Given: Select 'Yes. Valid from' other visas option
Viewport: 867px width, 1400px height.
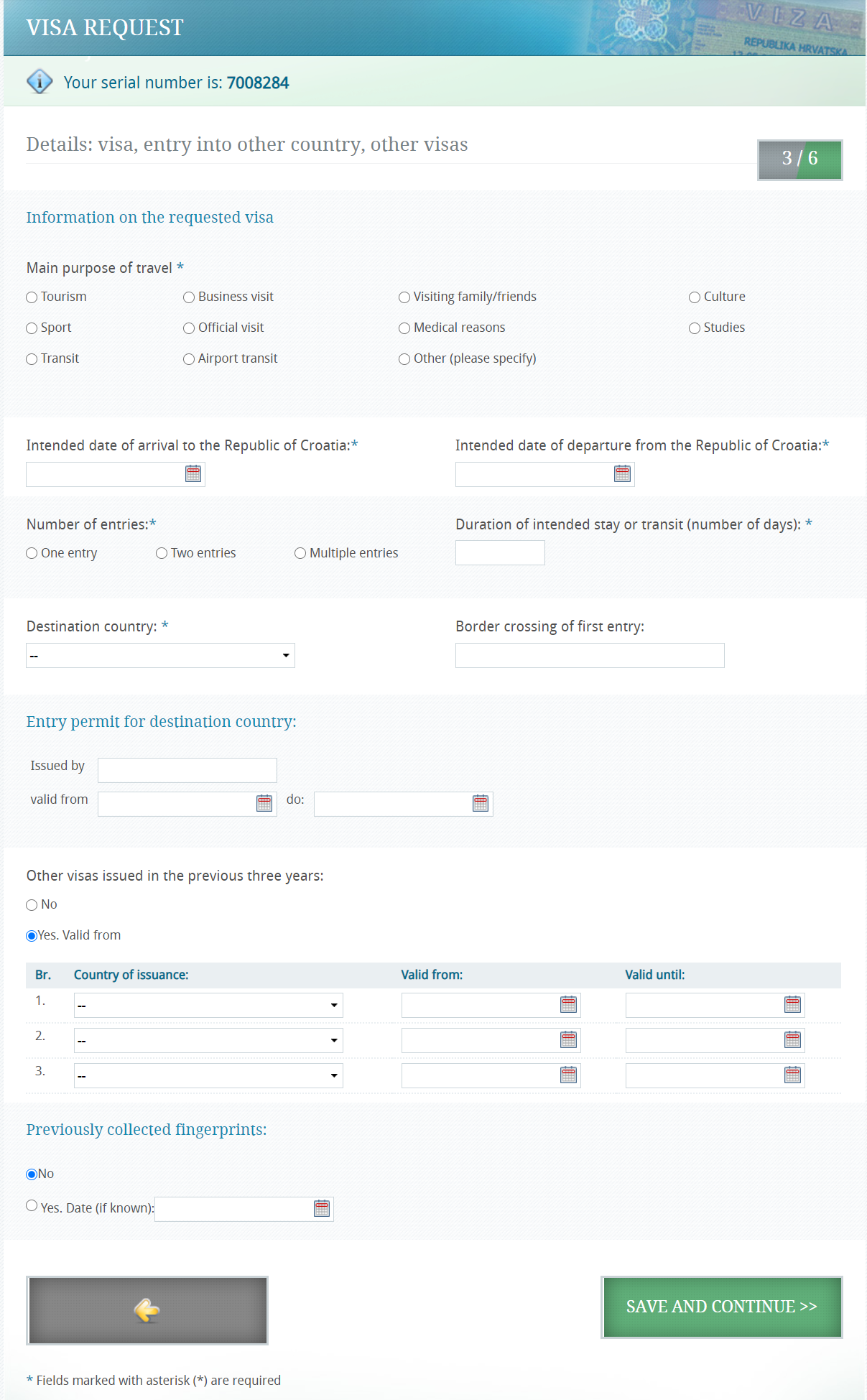Looking at the screenshot, I should point(32,936).
